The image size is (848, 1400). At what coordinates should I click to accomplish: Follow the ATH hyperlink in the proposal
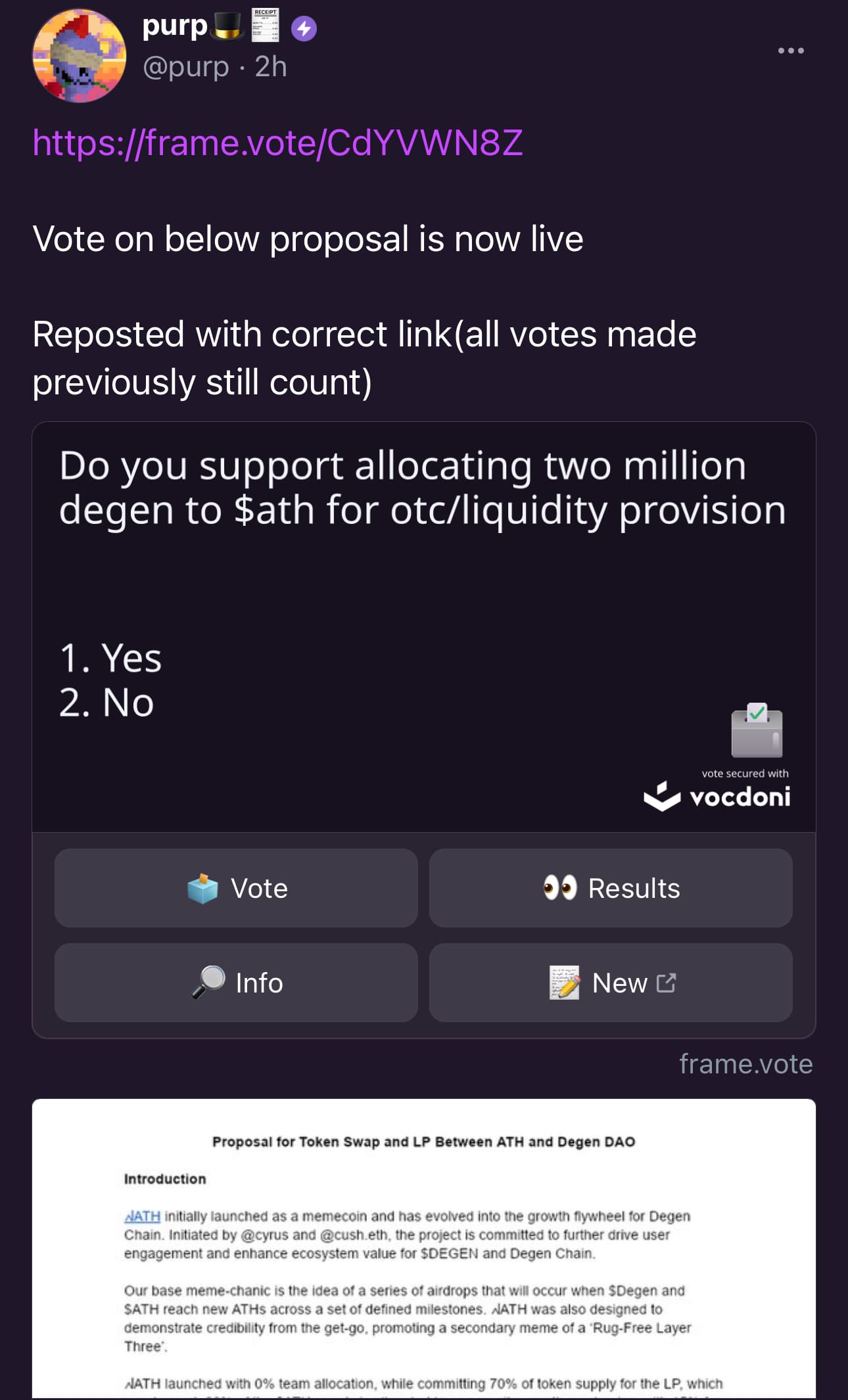(x=142, y=1216)
